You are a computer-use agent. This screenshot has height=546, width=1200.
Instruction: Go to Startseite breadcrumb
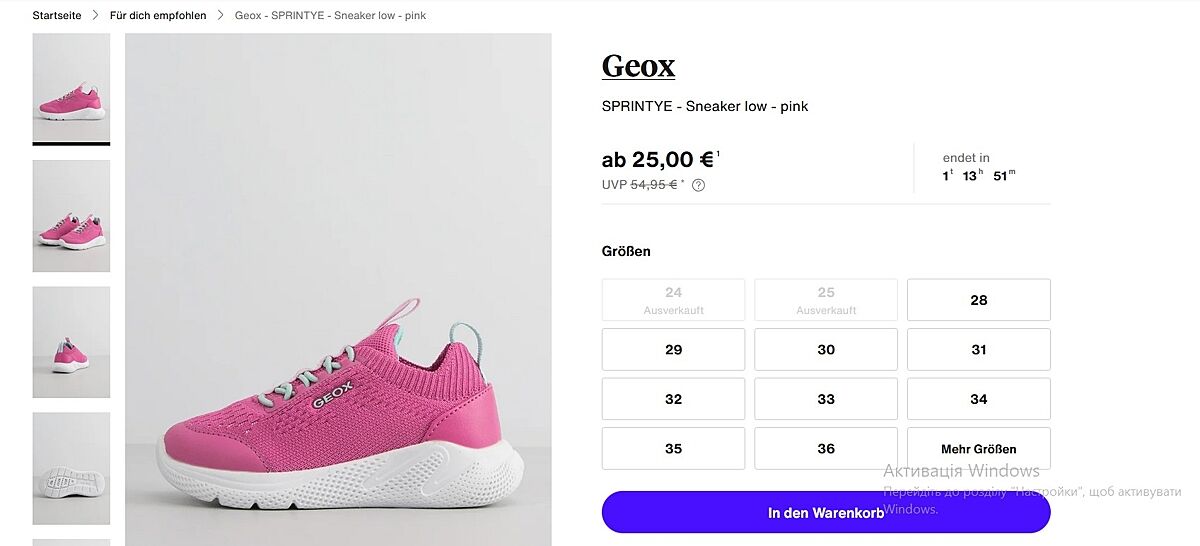57,16
